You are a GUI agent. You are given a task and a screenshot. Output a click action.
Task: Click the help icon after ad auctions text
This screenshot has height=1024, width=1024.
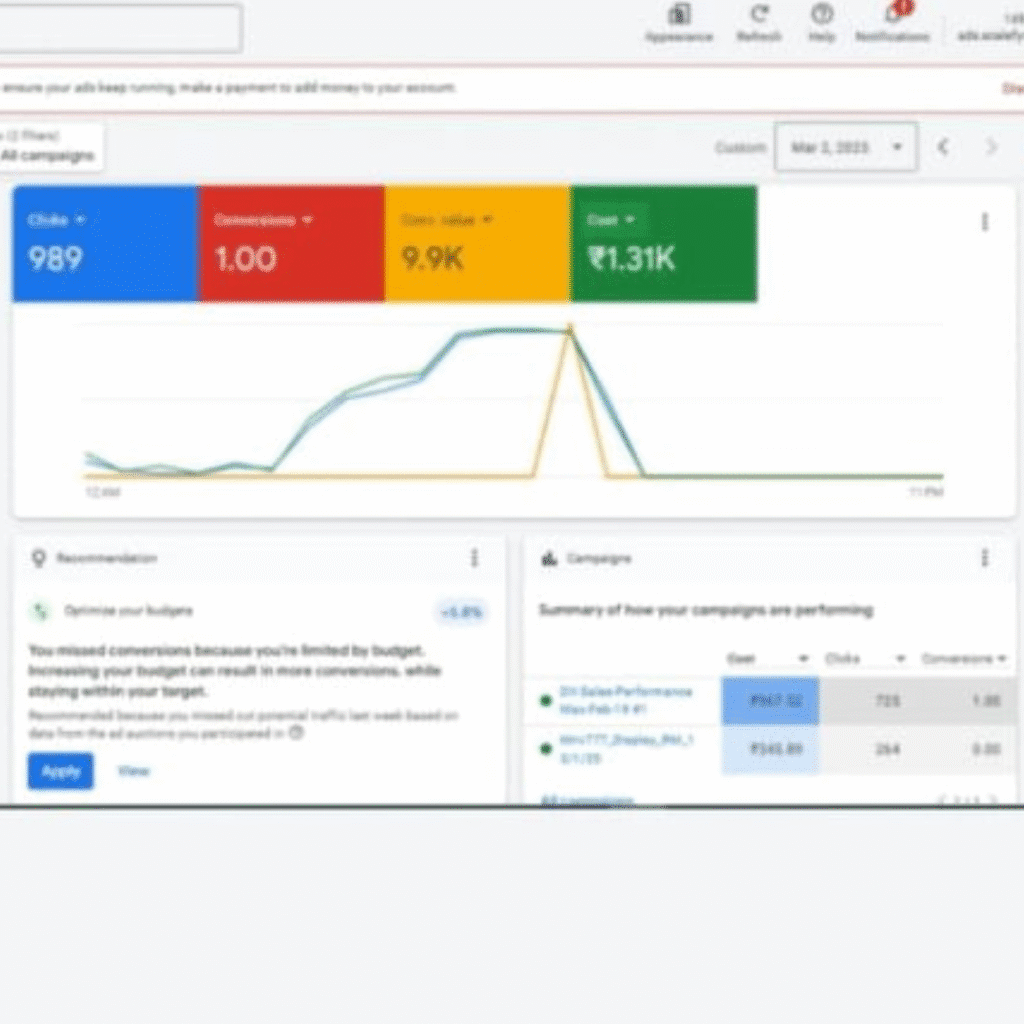point(296,733)
